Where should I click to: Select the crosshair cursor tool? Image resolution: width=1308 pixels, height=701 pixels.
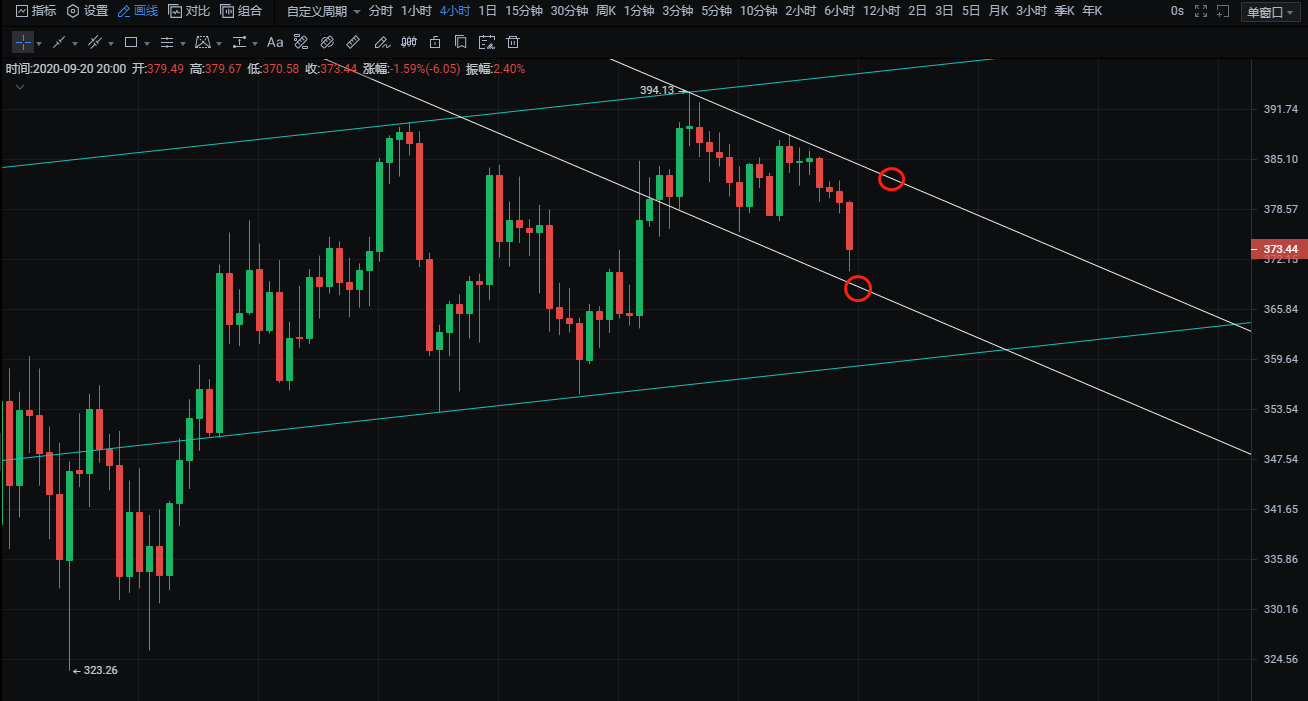tap(22, 43)
